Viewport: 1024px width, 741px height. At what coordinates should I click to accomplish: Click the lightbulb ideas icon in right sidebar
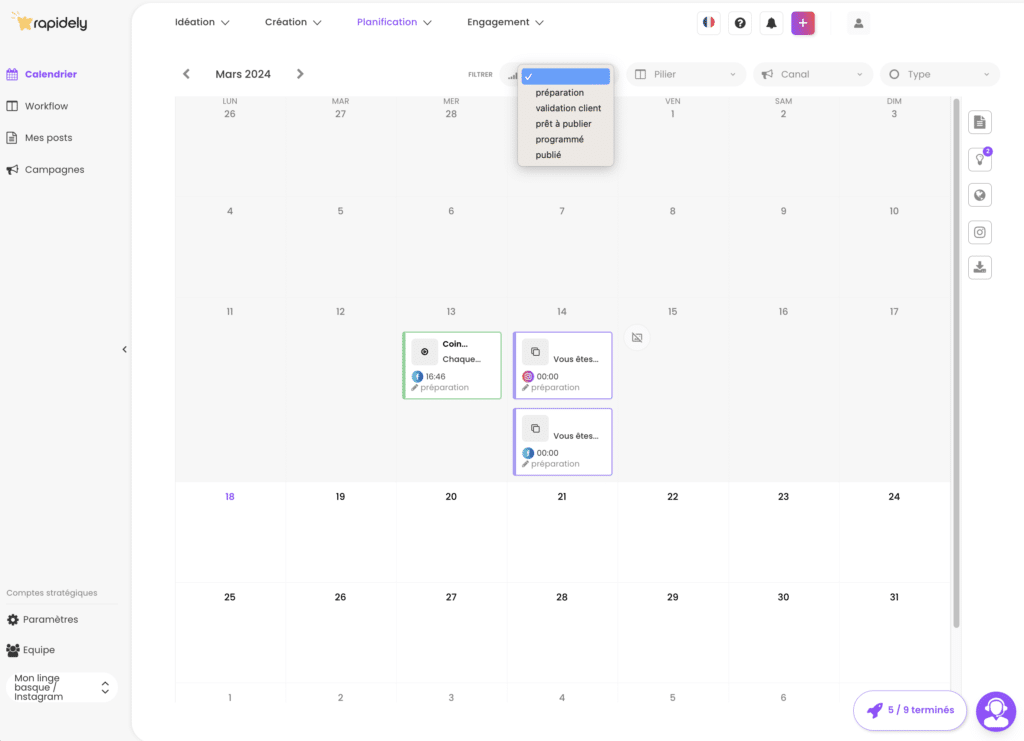[x=980, y=159]
